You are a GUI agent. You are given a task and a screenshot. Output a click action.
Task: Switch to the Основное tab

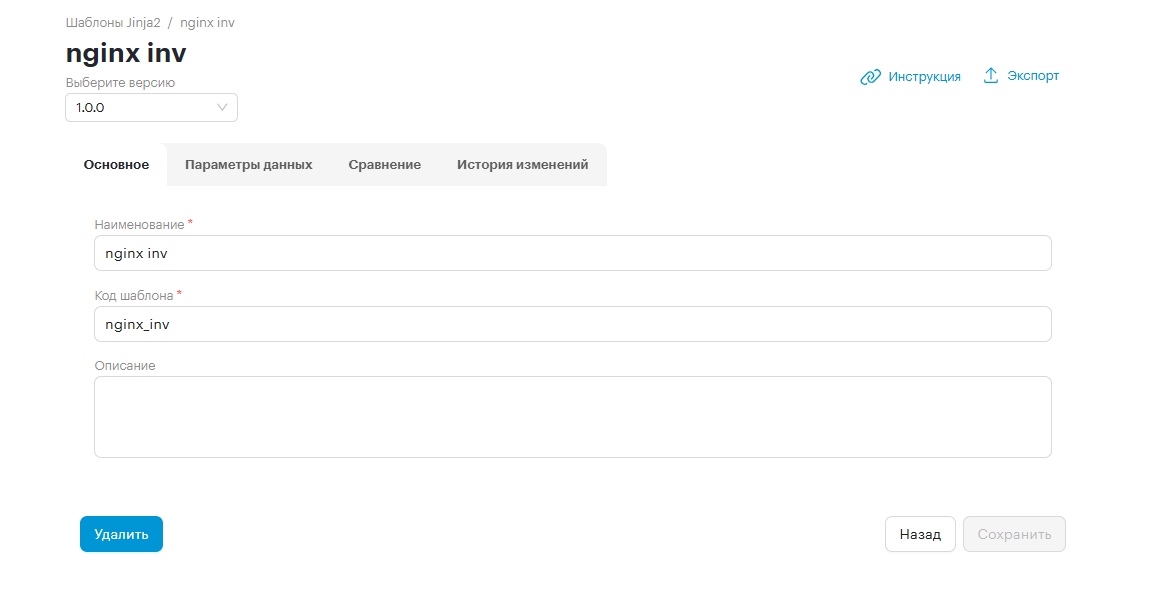(x=116, y=165)
